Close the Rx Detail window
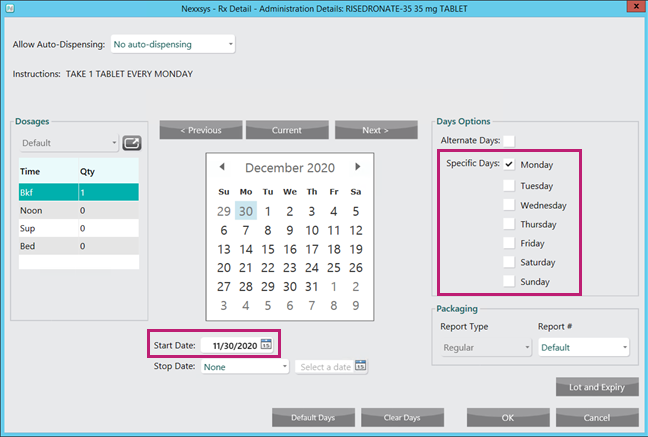The image size is (648, 437). pos(632,8)
